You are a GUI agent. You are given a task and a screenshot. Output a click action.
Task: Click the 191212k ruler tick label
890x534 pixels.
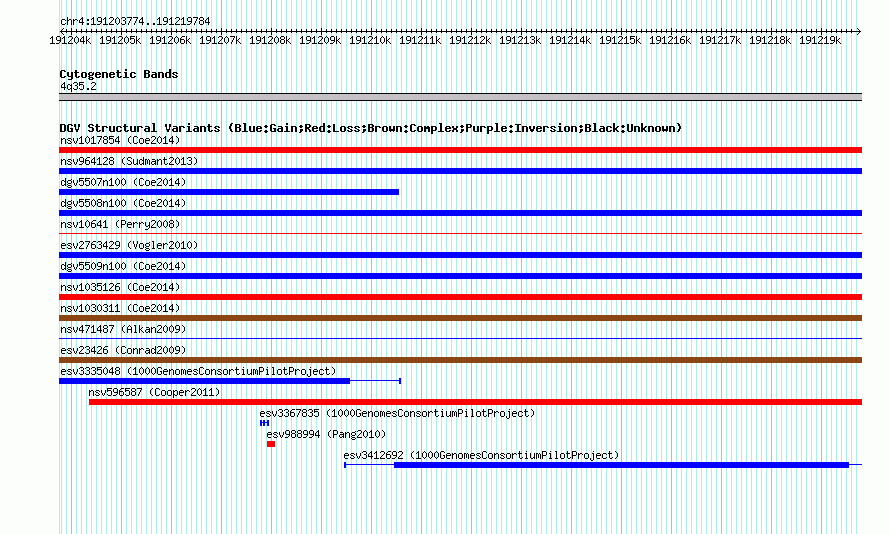click(470, 40)
